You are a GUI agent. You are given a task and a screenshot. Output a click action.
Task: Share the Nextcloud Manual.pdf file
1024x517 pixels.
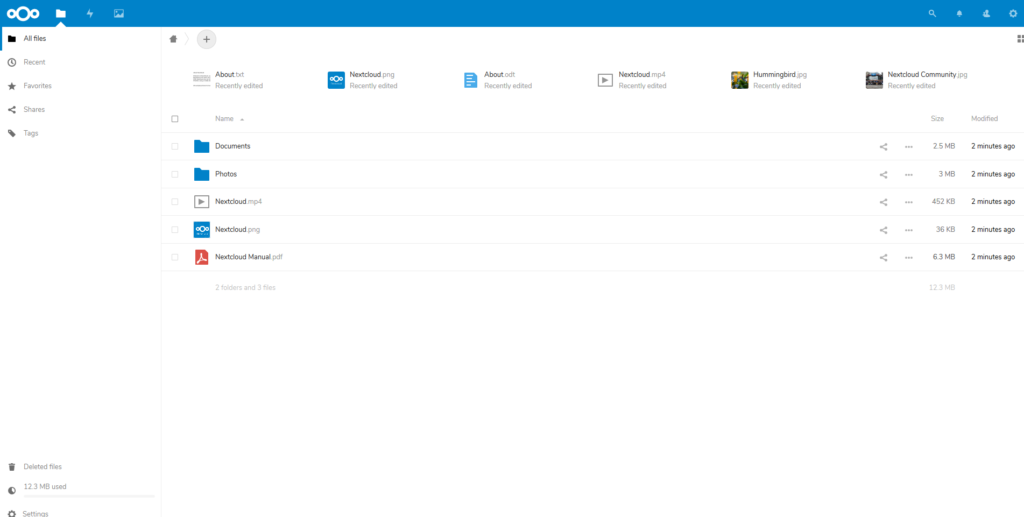pos(884,258)
